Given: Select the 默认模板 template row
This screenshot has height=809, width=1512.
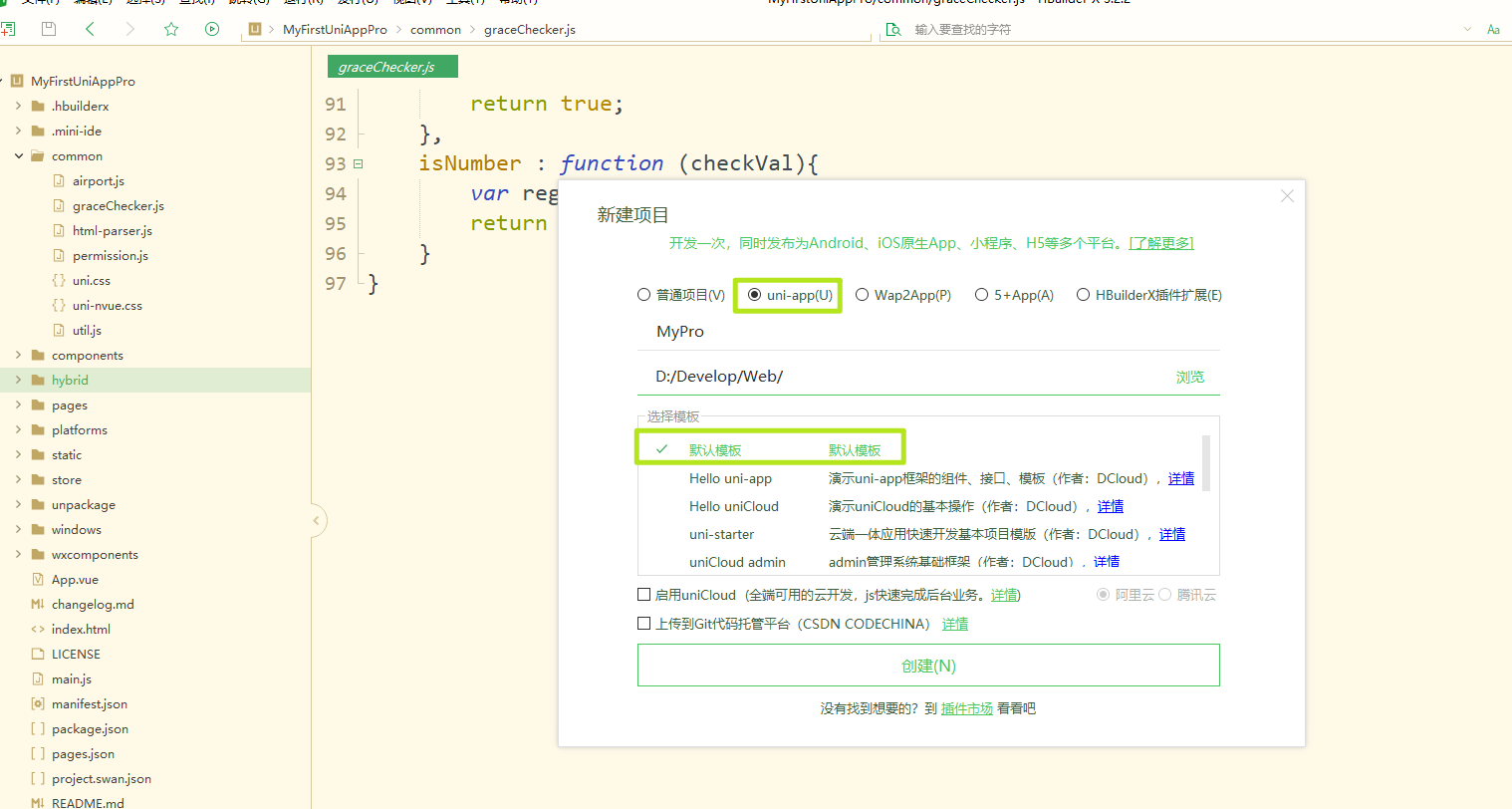Looking at the screenshot, I should 918,450.
